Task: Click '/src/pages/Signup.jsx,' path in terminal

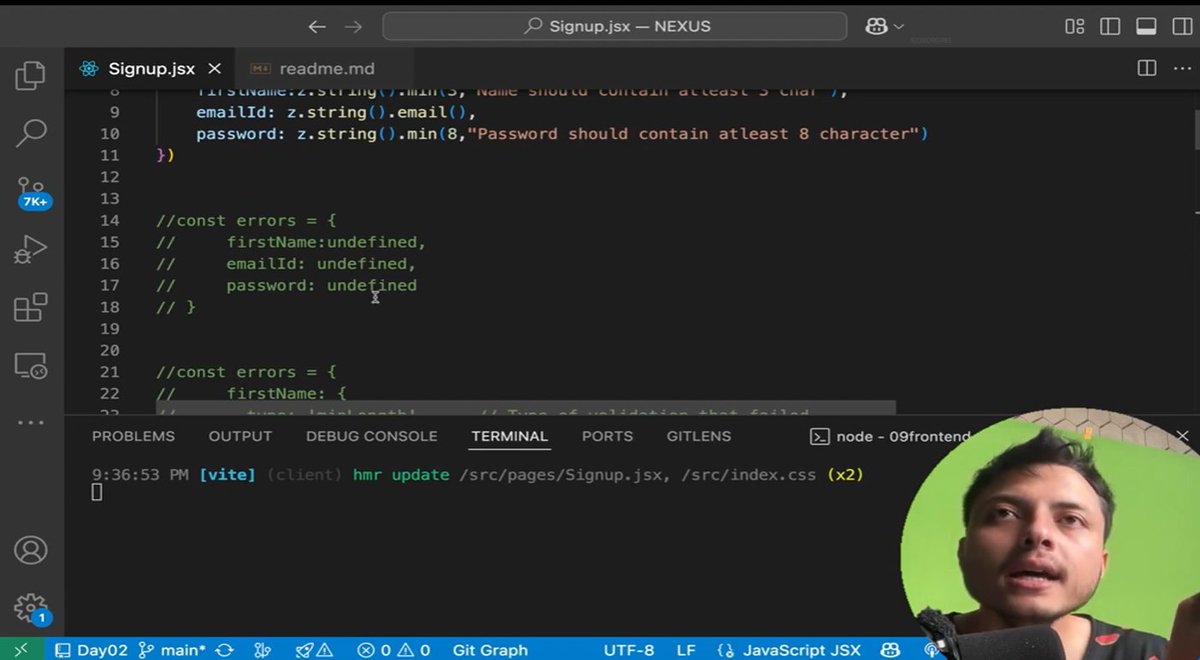Action: (562, 474)
